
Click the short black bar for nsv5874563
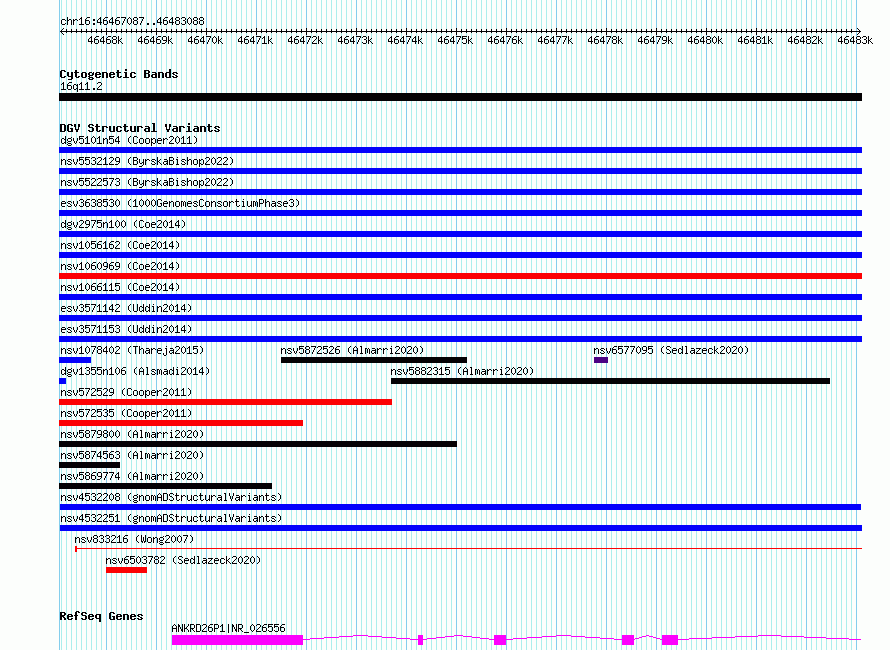point(89,465)
